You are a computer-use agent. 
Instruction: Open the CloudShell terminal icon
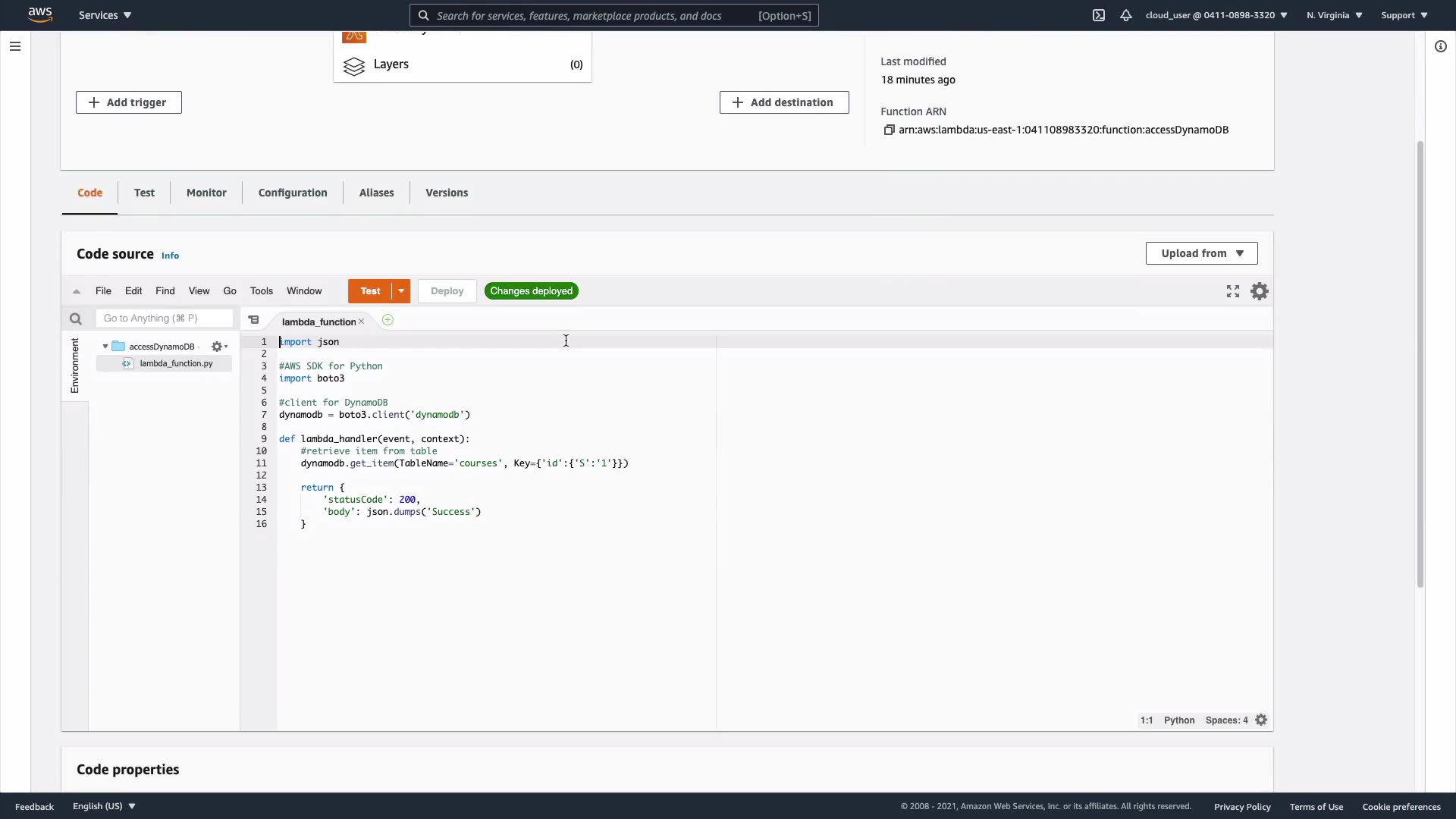1098,15
